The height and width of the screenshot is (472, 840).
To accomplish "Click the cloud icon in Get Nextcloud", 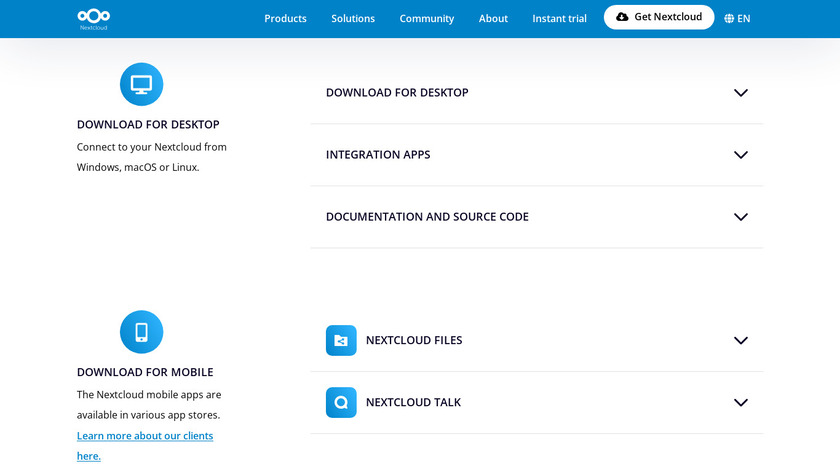I will pos(622,17).
